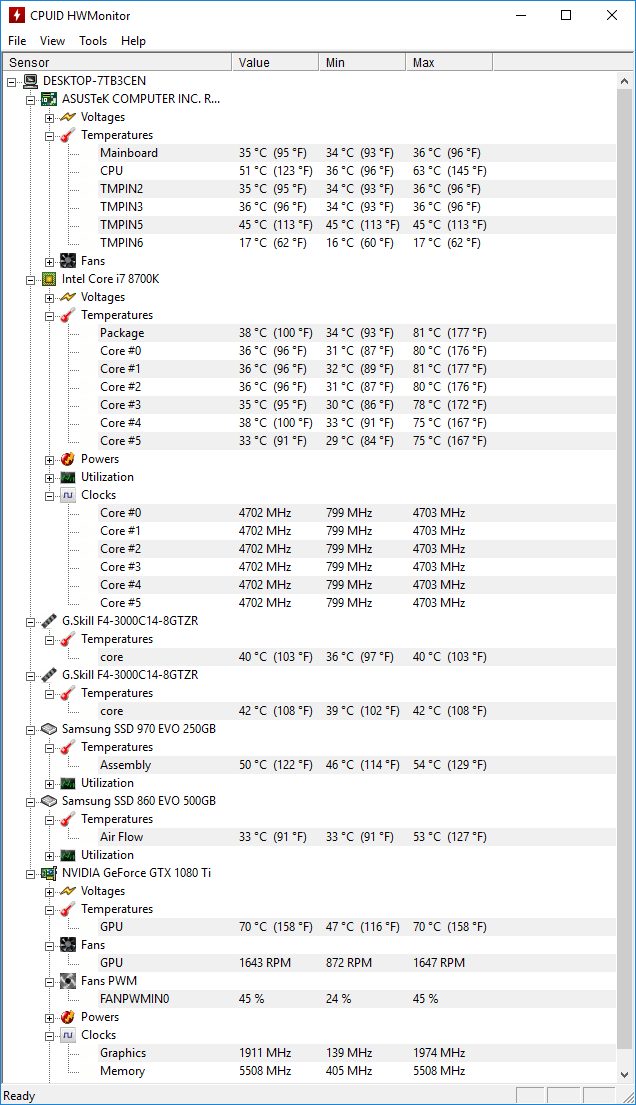Click the Samsung 860 EVO Utilization icon
This screenshot has width=636, height=1105.
tap(68, 855)
